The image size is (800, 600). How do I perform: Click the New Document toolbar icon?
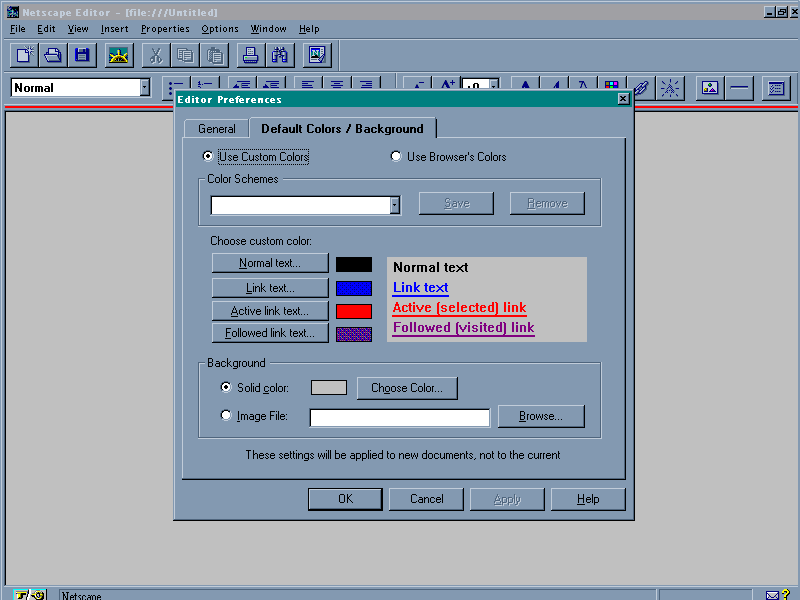click(x=24, y=55)
